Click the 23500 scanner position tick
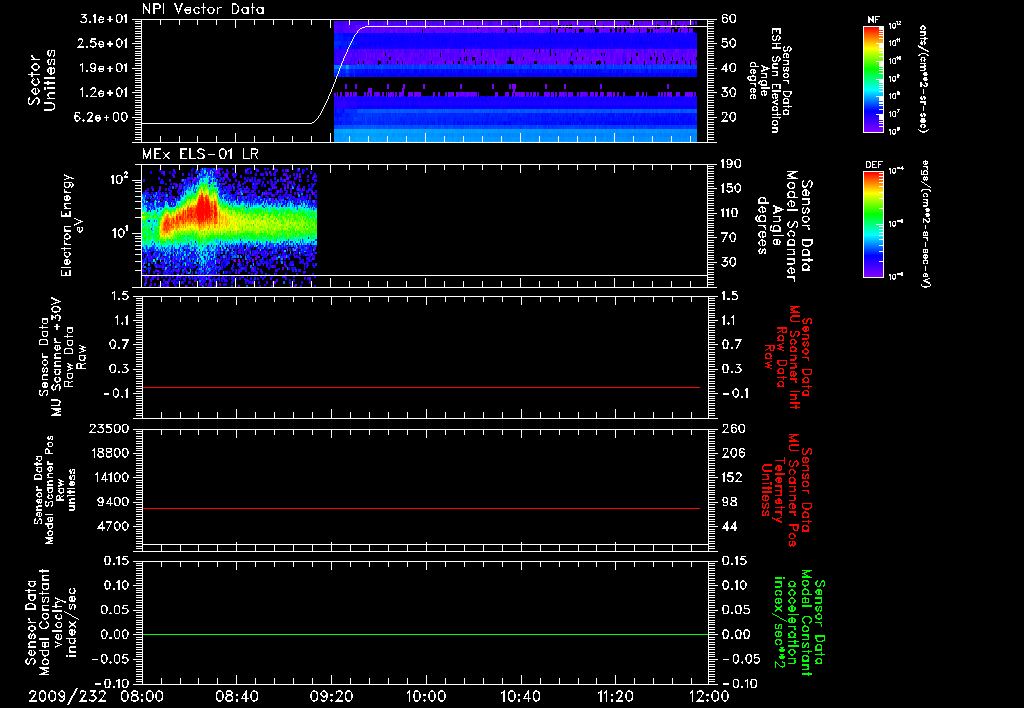The height and width of the screenshot is (708, 1024). pos(108,429)
